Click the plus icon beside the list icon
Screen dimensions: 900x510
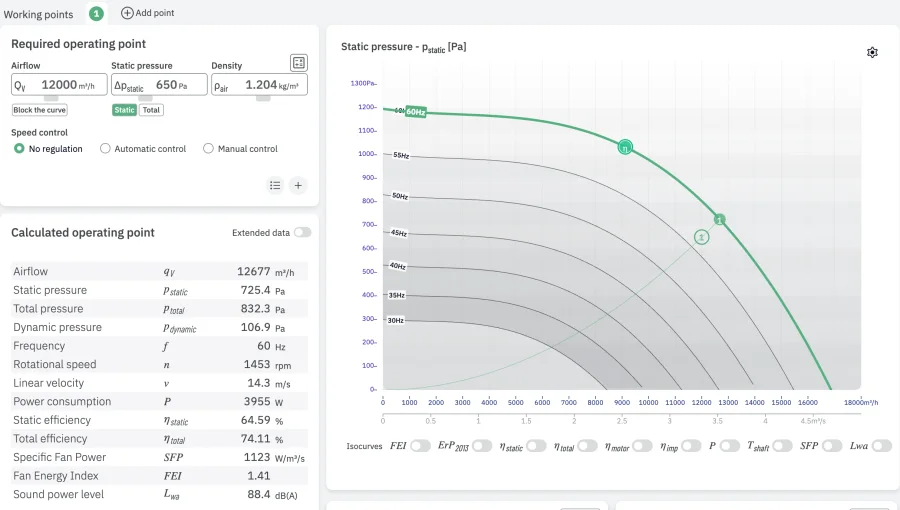point(298,185)
